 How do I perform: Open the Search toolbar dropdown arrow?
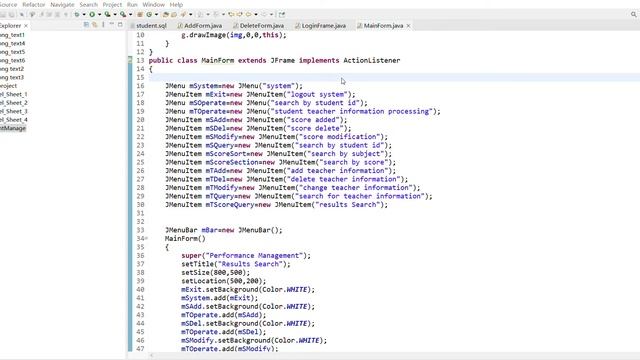191,14
